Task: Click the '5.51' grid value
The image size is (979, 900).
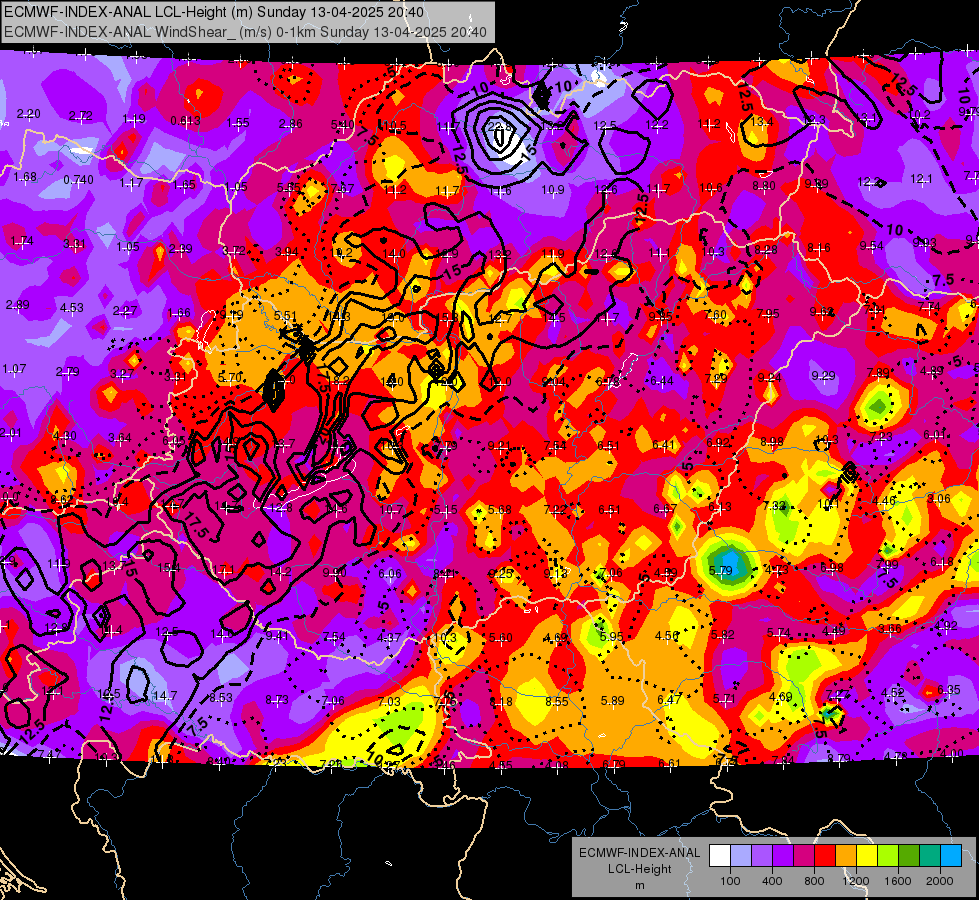Action: point(285,316)
